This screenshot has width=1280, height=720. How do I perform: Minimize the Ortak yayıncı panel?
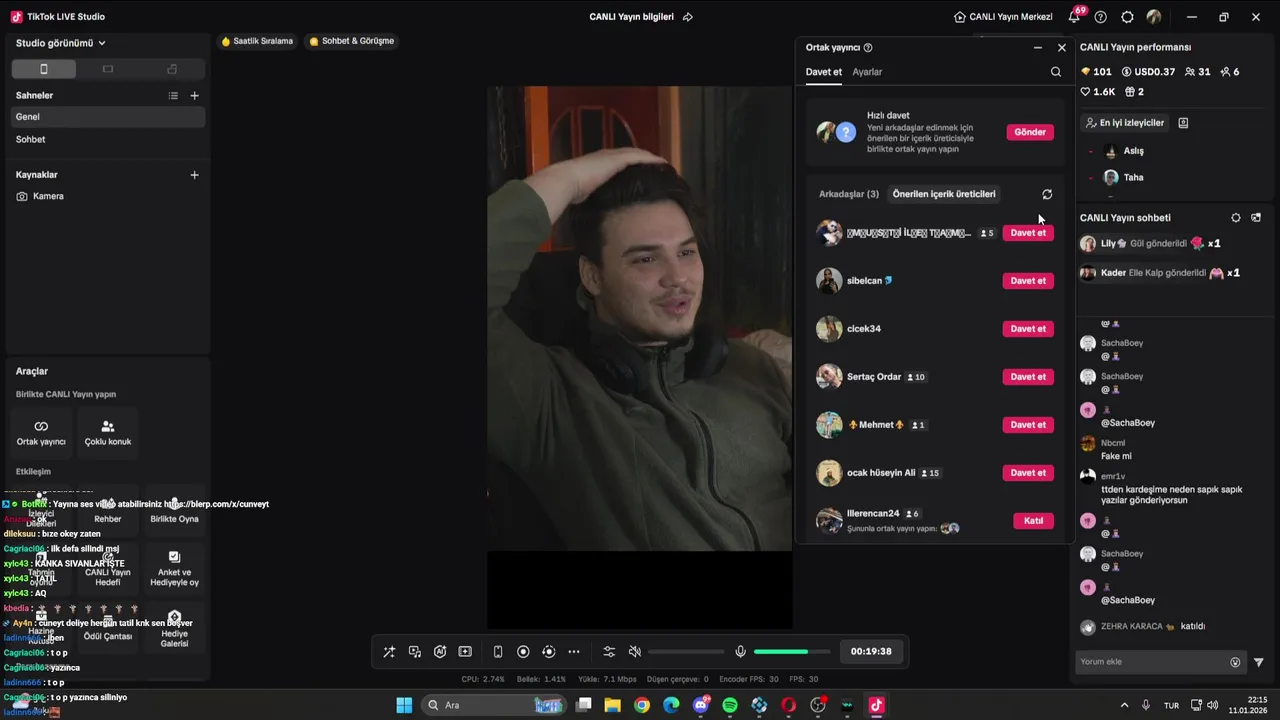point(1038,48)
